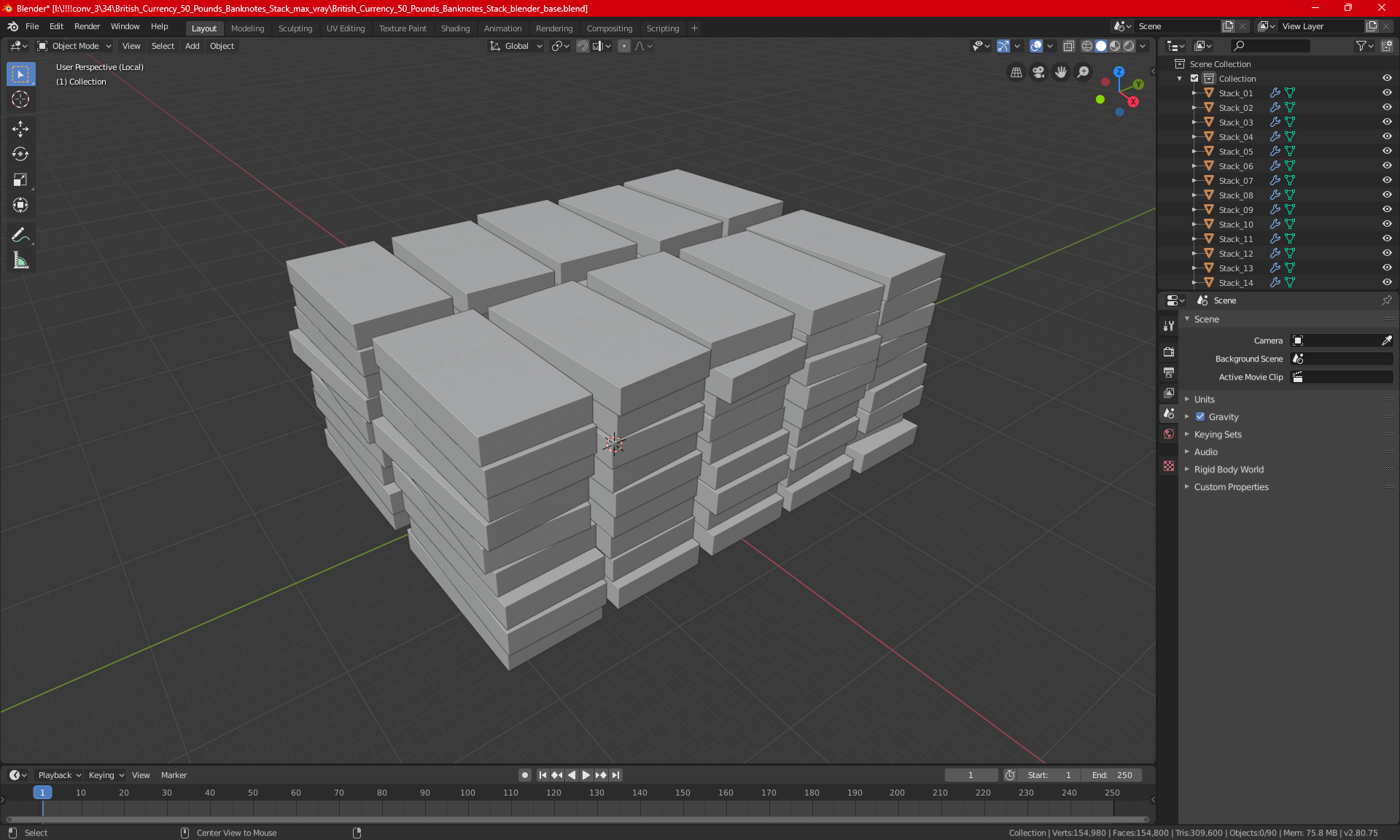Toggle camera view in viewport
Image resolution: width=1400 pixels, height=840 pixels.
[1038, 72]
